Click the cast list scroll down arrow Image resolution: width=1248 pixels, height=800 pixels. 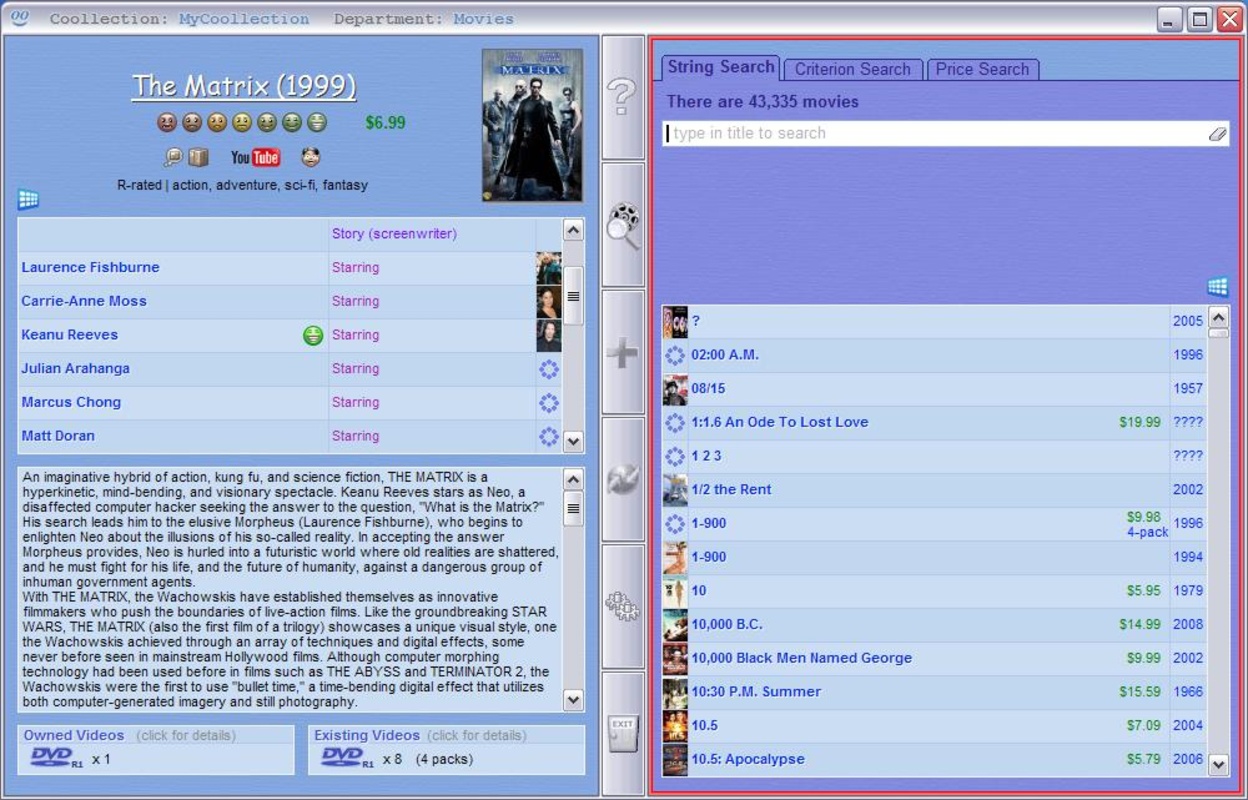coord(573,439)
